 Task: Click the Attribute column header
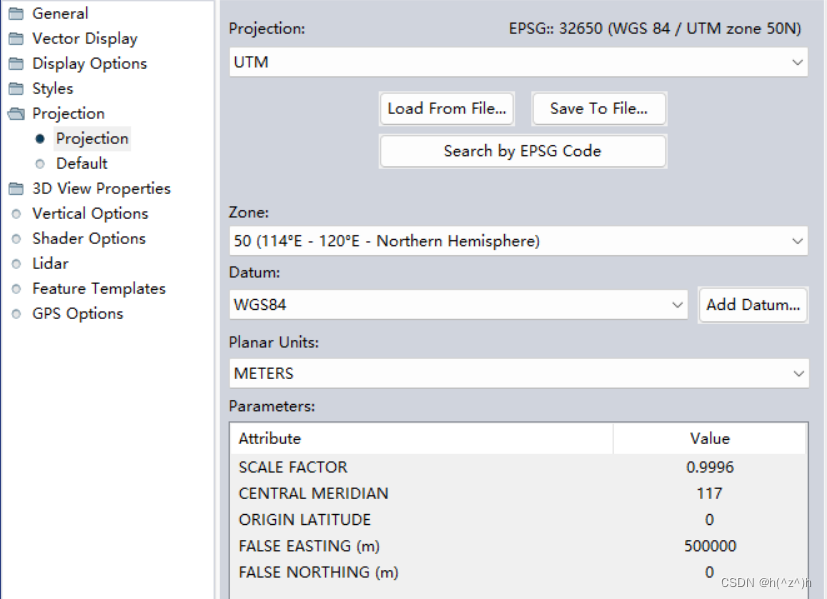click(x=421, y=439)
